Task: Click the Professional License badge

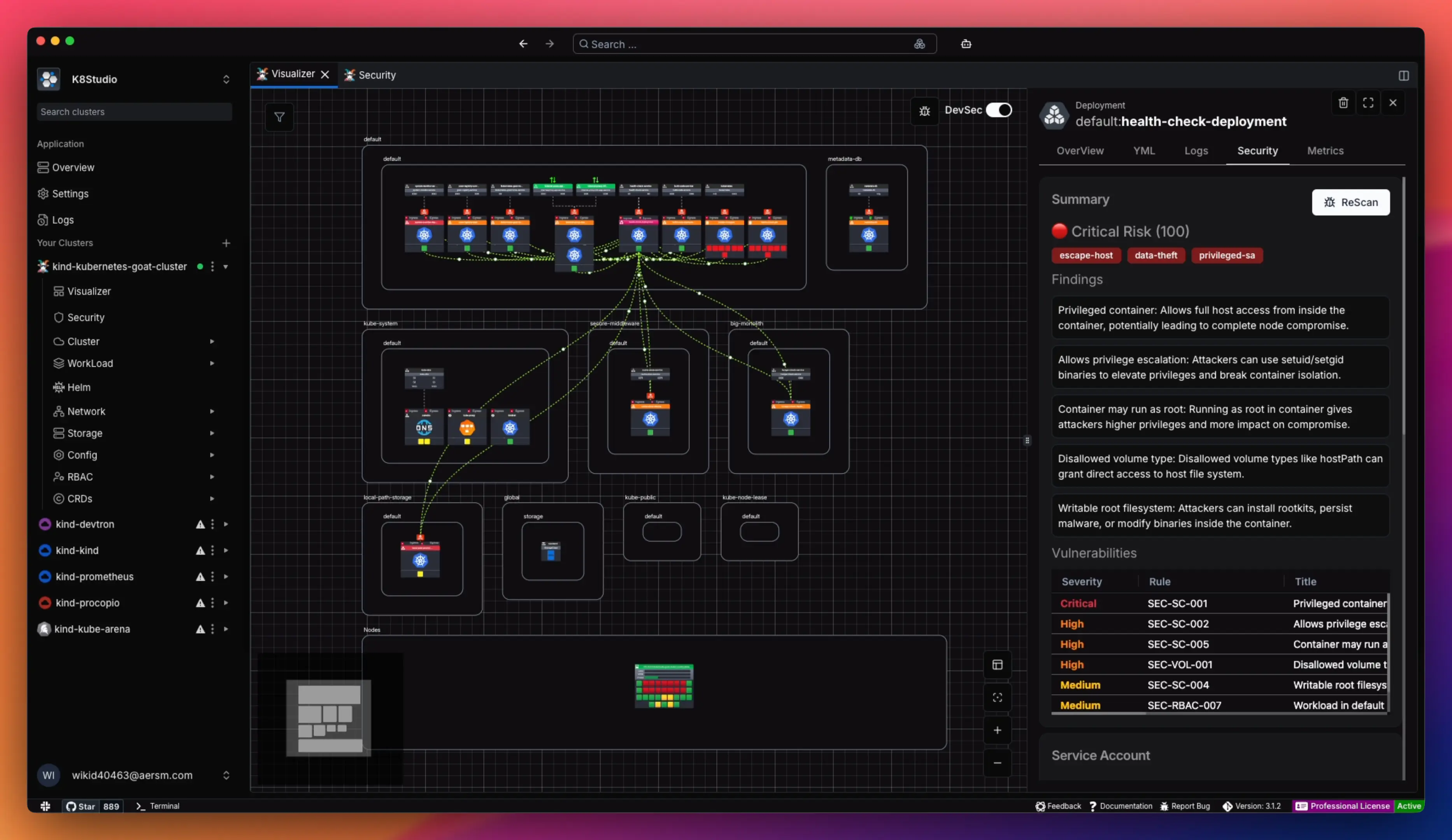Action: click(x=1343, y=806)
